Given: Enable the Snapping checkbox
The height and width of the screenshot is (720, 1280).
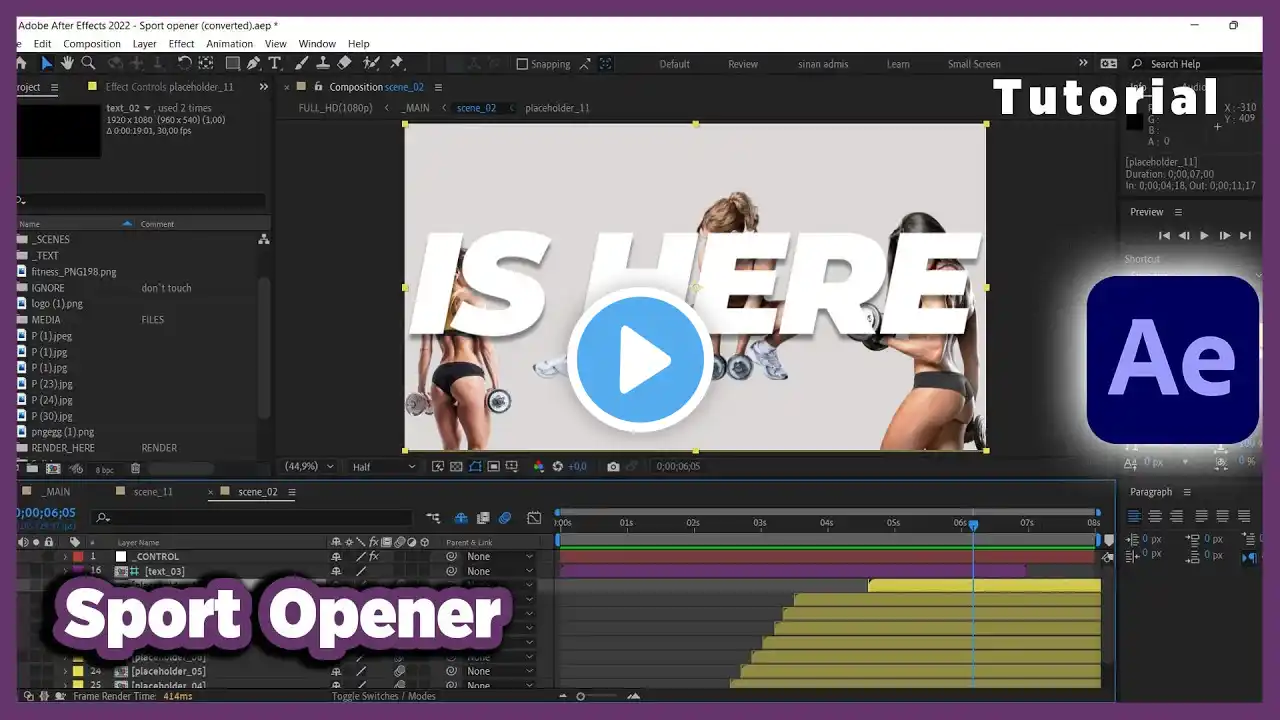Looking at the screenshot, I should 522,64.
